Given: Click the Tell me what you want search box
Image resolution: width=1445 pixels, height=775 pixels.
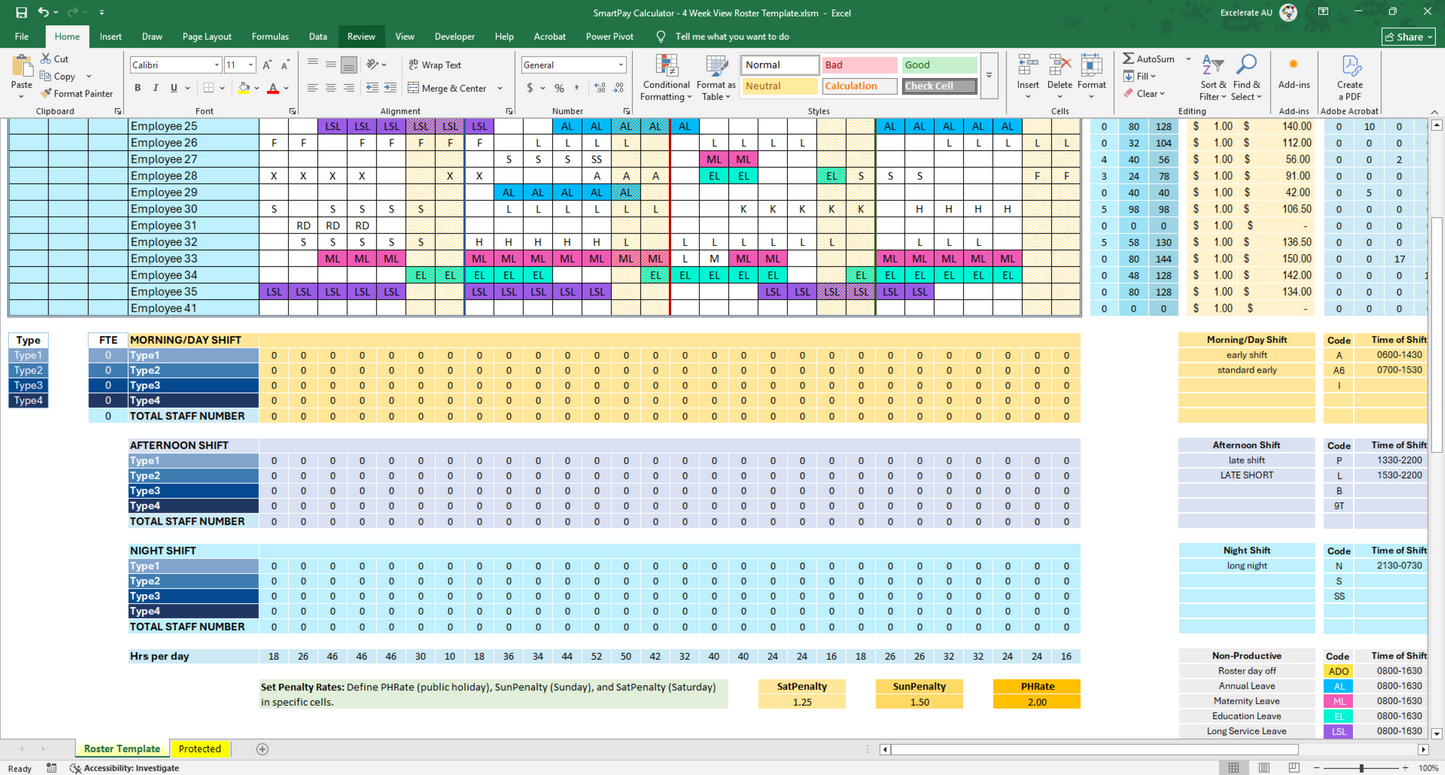Looking at the screenshot, I should (731, 37).
